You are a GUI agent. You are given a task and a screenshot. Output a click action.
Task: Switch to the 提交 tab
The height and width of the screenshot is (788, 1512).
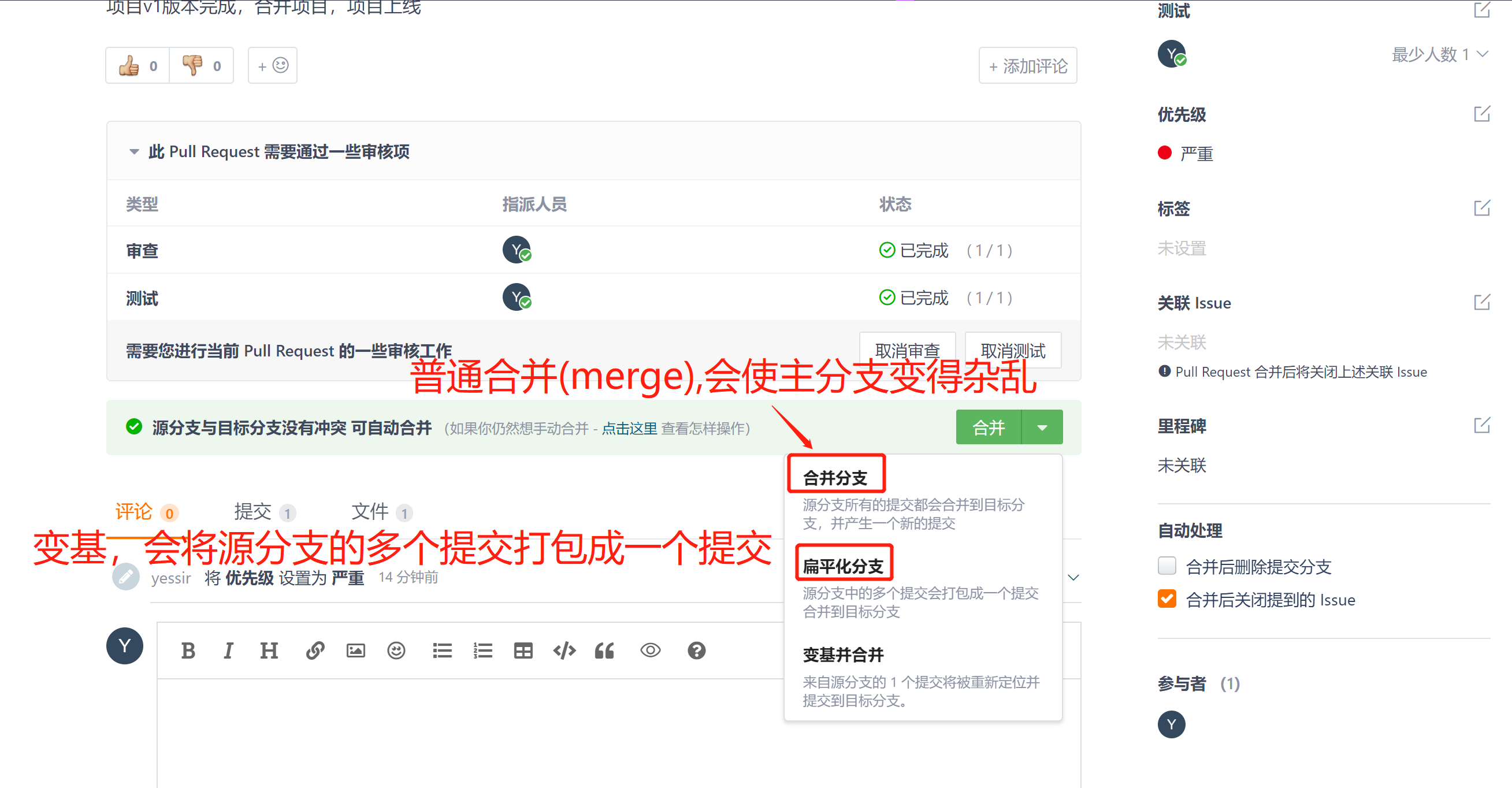[253, 512]
